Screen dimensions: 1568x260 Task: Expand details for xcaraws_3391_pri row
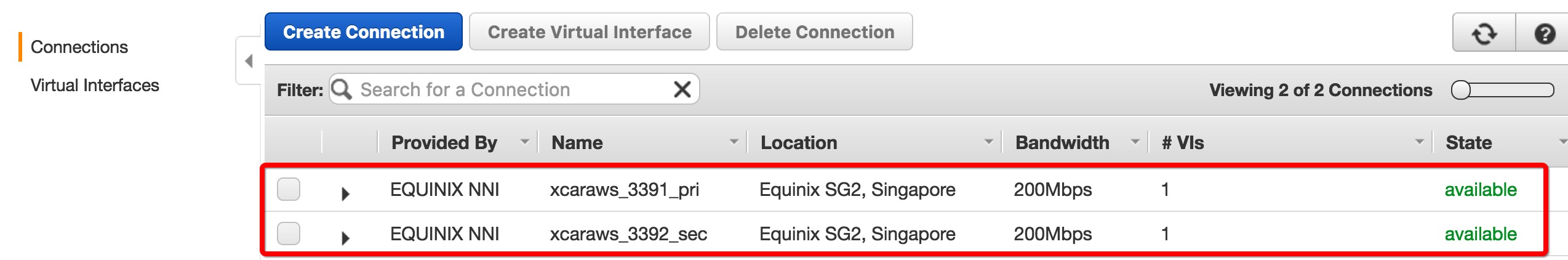pyautogui.click(x=345, y=193)
